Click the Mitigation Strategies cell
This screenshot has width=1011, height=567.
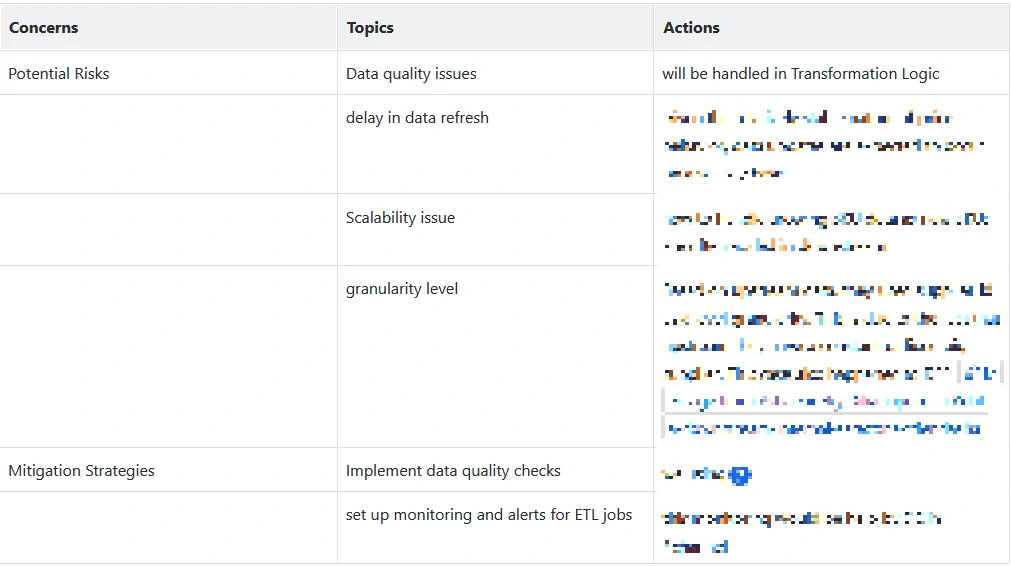tap(81, 470)
